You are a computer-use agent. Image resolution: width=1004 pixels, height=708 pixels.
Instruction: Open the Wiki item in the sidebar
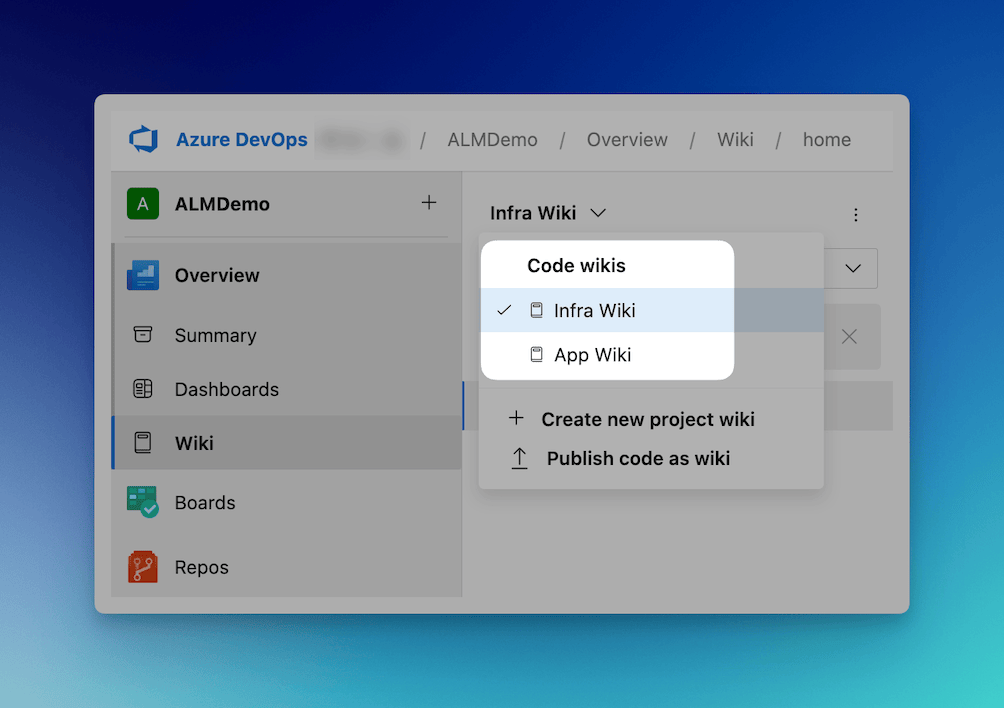(194, 443)
